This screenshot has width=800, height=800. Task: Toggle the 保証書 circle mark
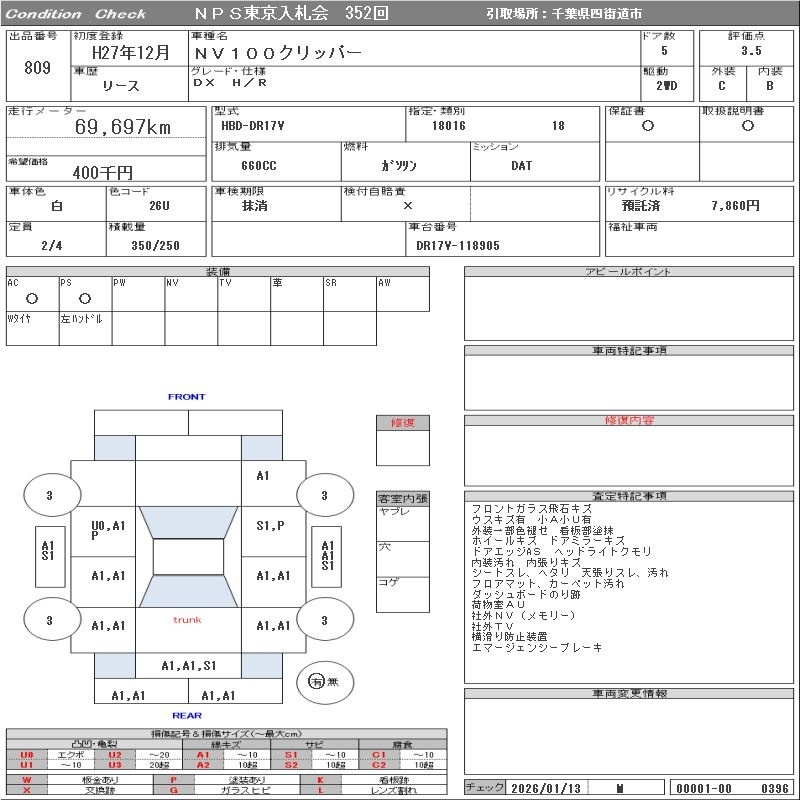tap(648, 126)
